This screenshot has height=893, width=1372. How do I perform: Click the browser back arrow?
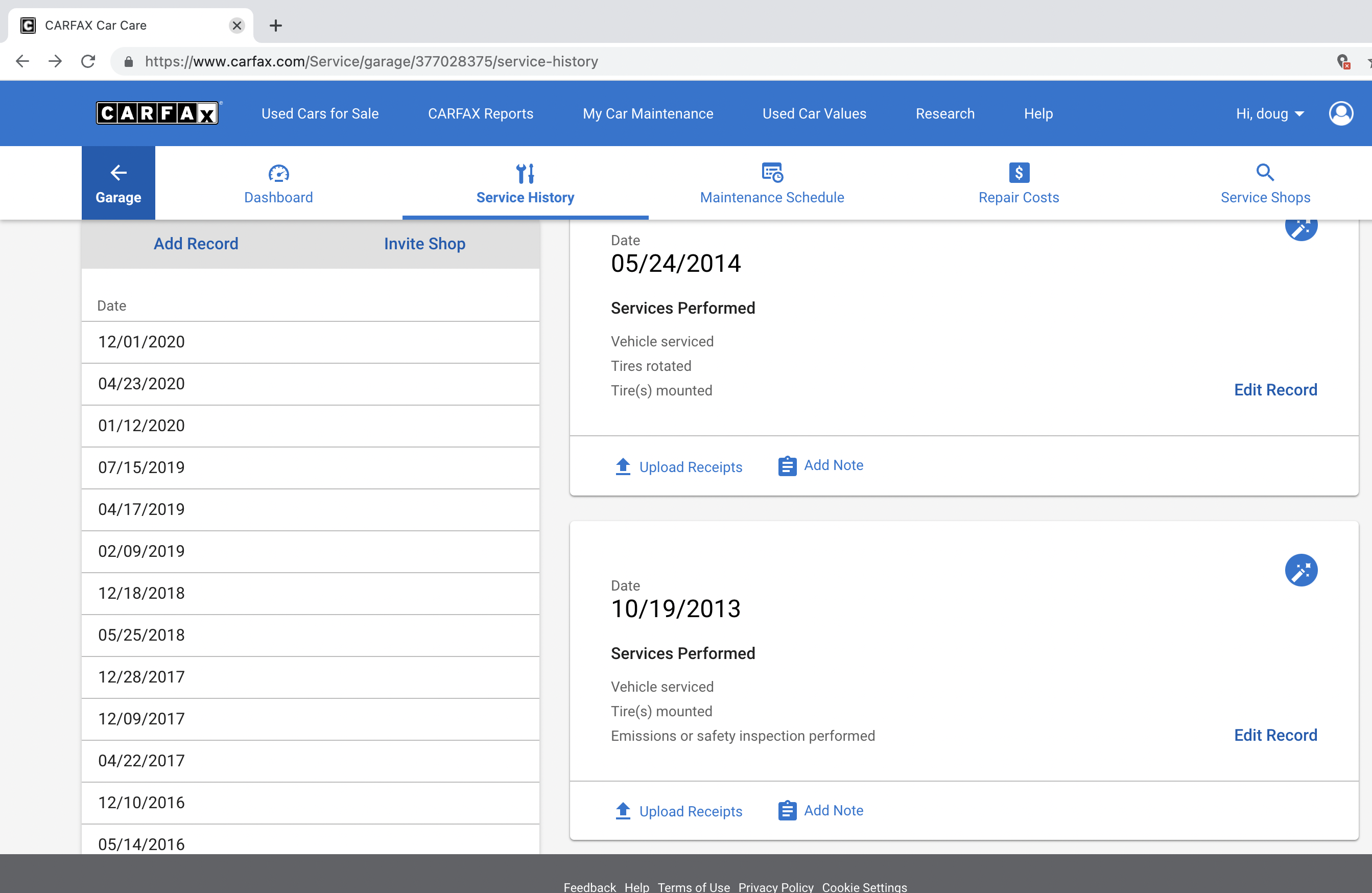22,61
